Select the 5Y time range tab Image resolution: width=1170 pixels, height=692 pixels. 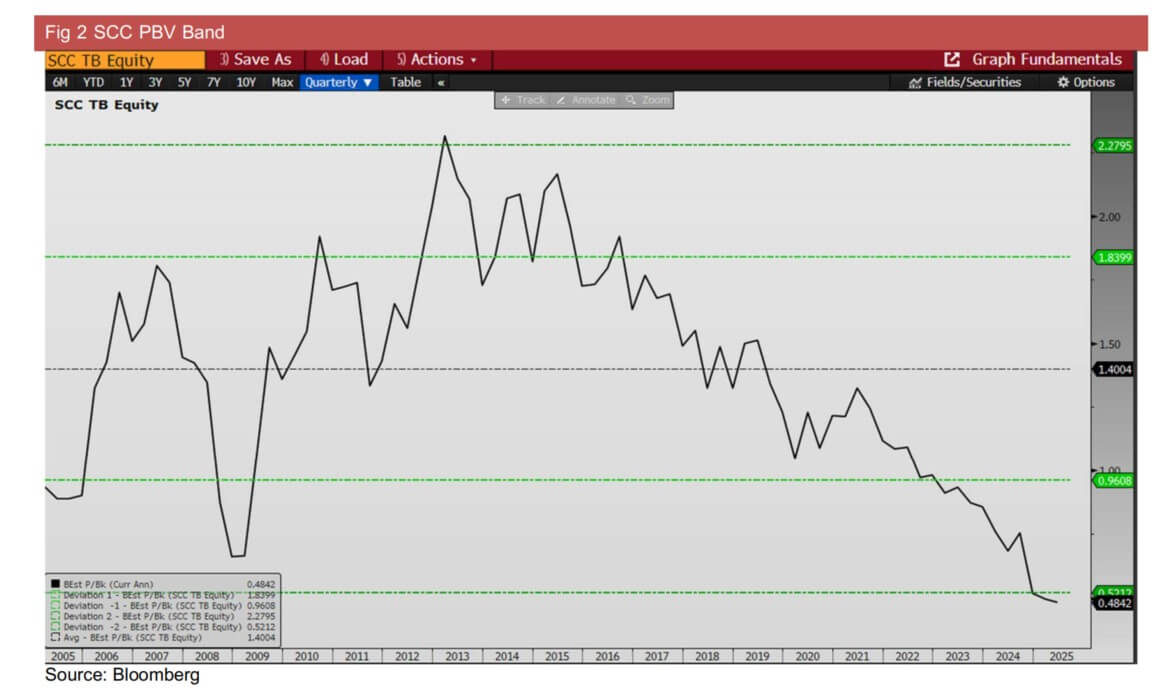pos(184,82)
